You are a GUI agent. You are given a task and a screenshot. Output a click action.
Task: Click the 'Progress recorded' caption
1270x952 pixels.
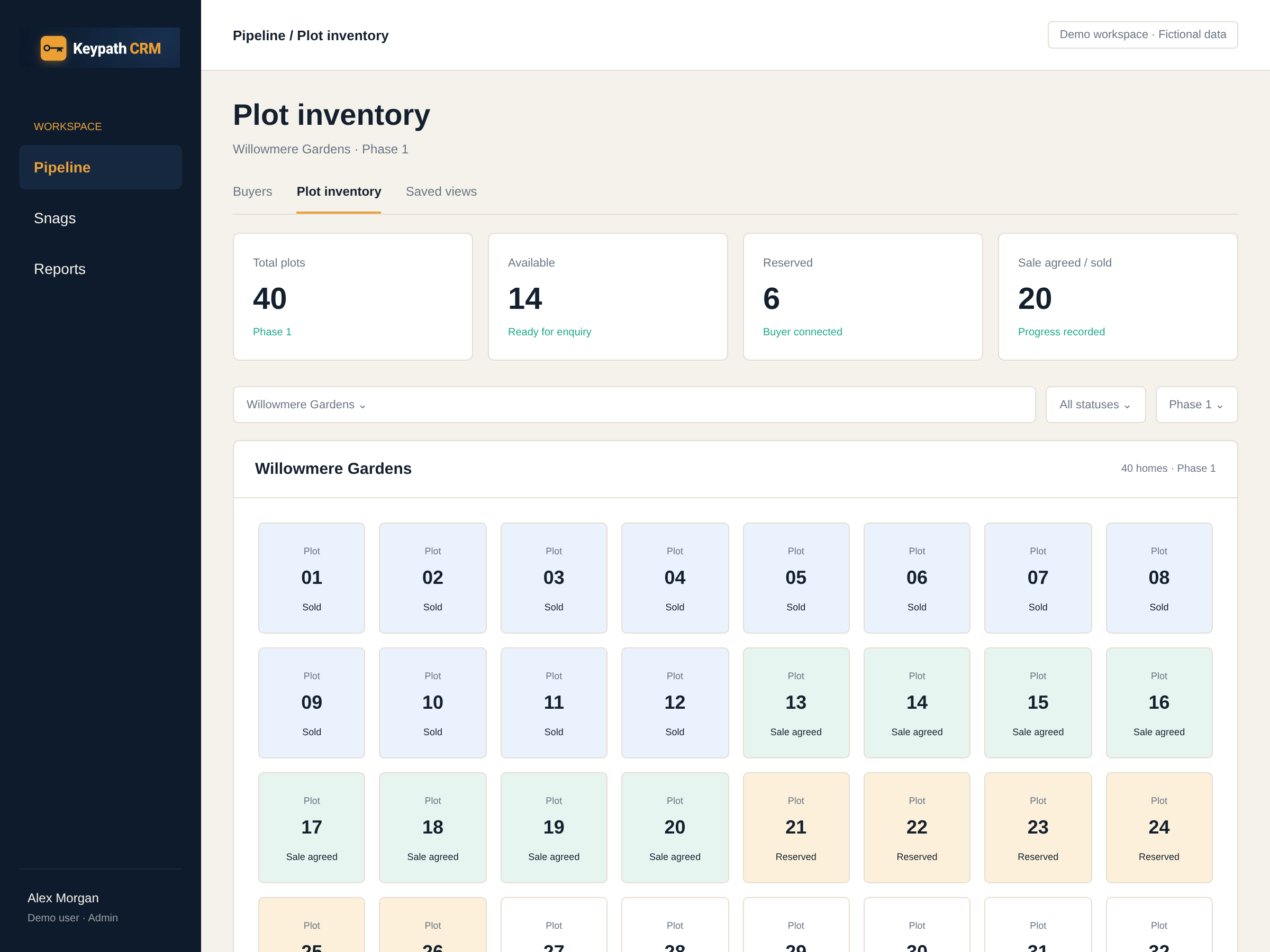point(1061,332)
